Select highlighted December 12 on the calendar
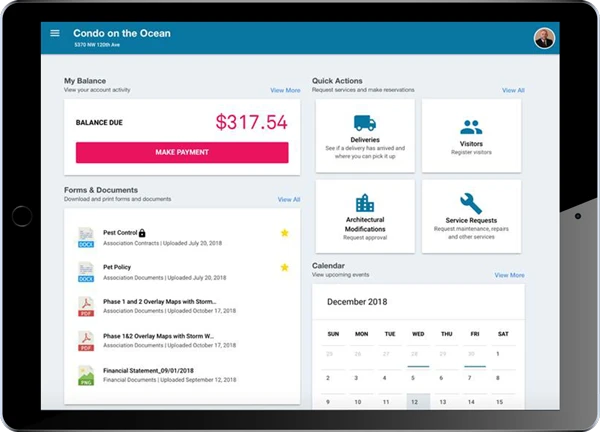The width and height of the screenshot is (600, 432). click(x=418, y=402)
